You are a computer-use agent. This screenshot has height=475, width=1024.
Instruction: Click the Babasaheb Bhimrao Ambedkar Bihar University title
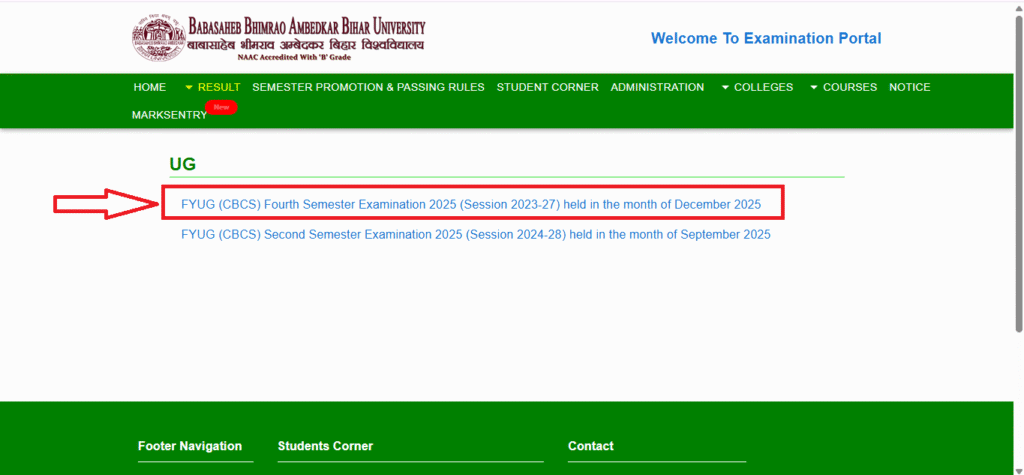(306, 28)
